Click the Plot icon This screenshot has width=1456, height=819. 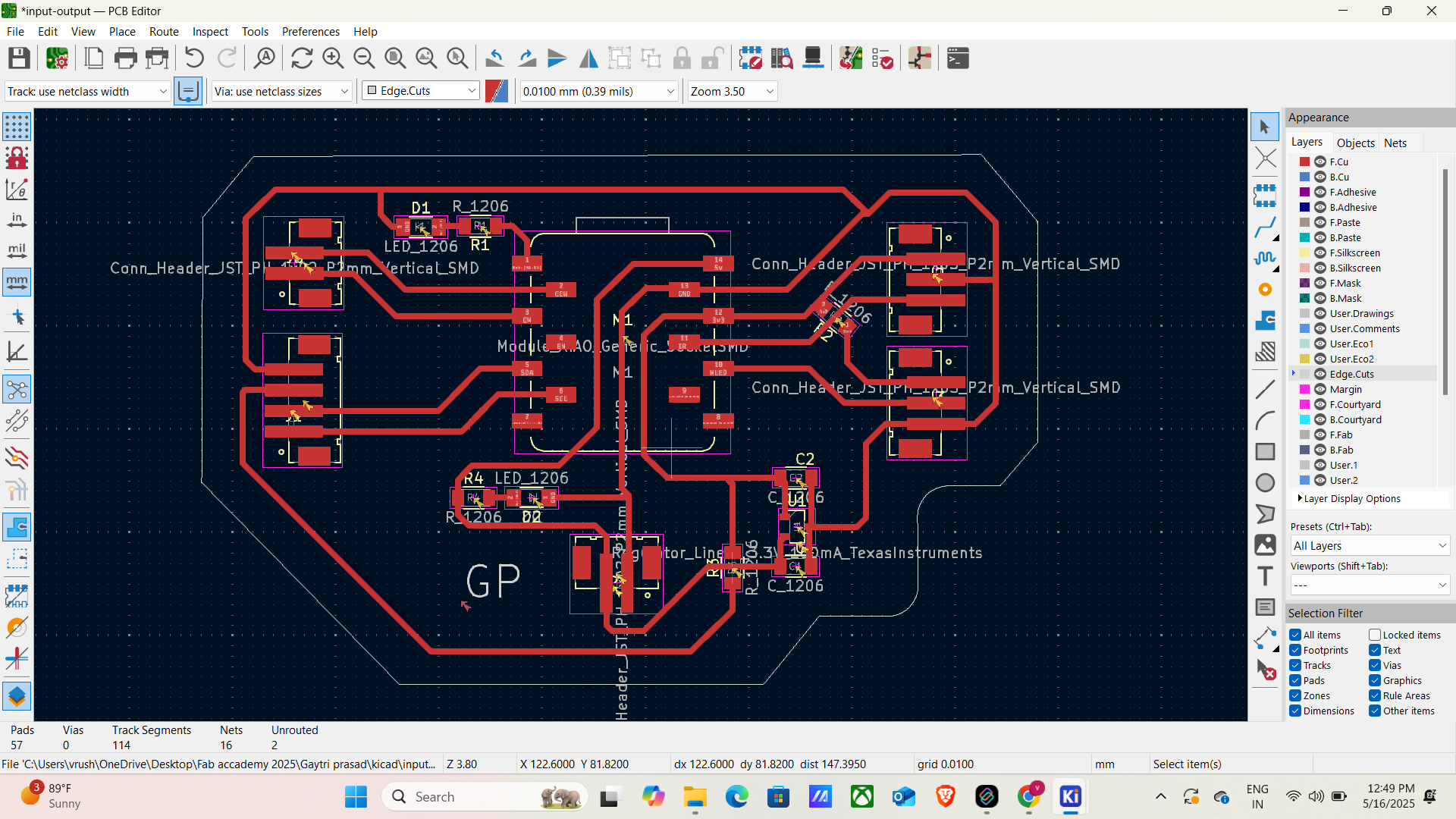click(157, 58)
